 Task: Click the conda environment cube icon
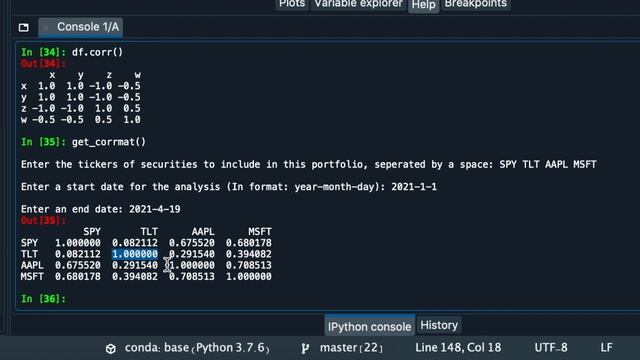click(111, 349)
